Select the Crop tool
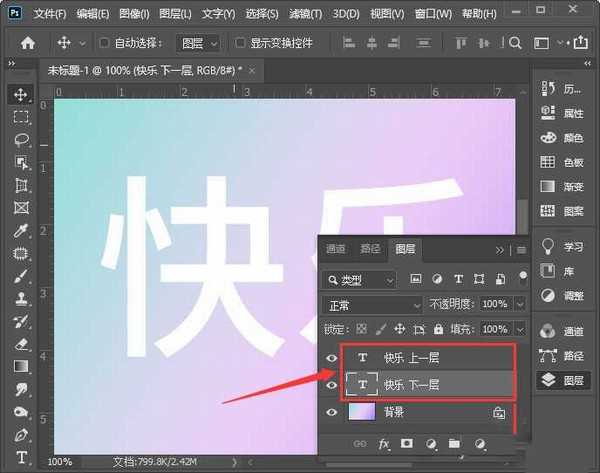Screen dimensions: 600x473 21,185
